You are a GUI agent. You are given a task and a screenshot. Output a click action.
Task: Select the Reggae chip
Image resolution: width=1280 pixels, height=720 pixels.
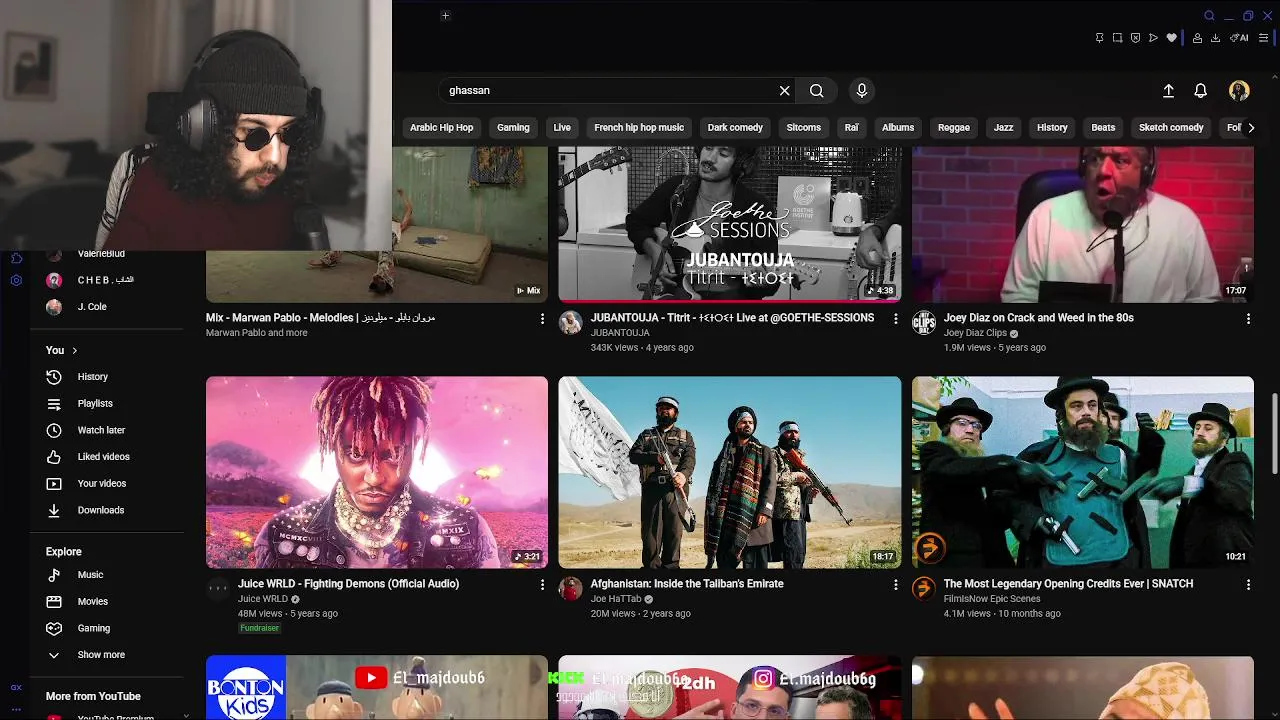click(953, 127)
